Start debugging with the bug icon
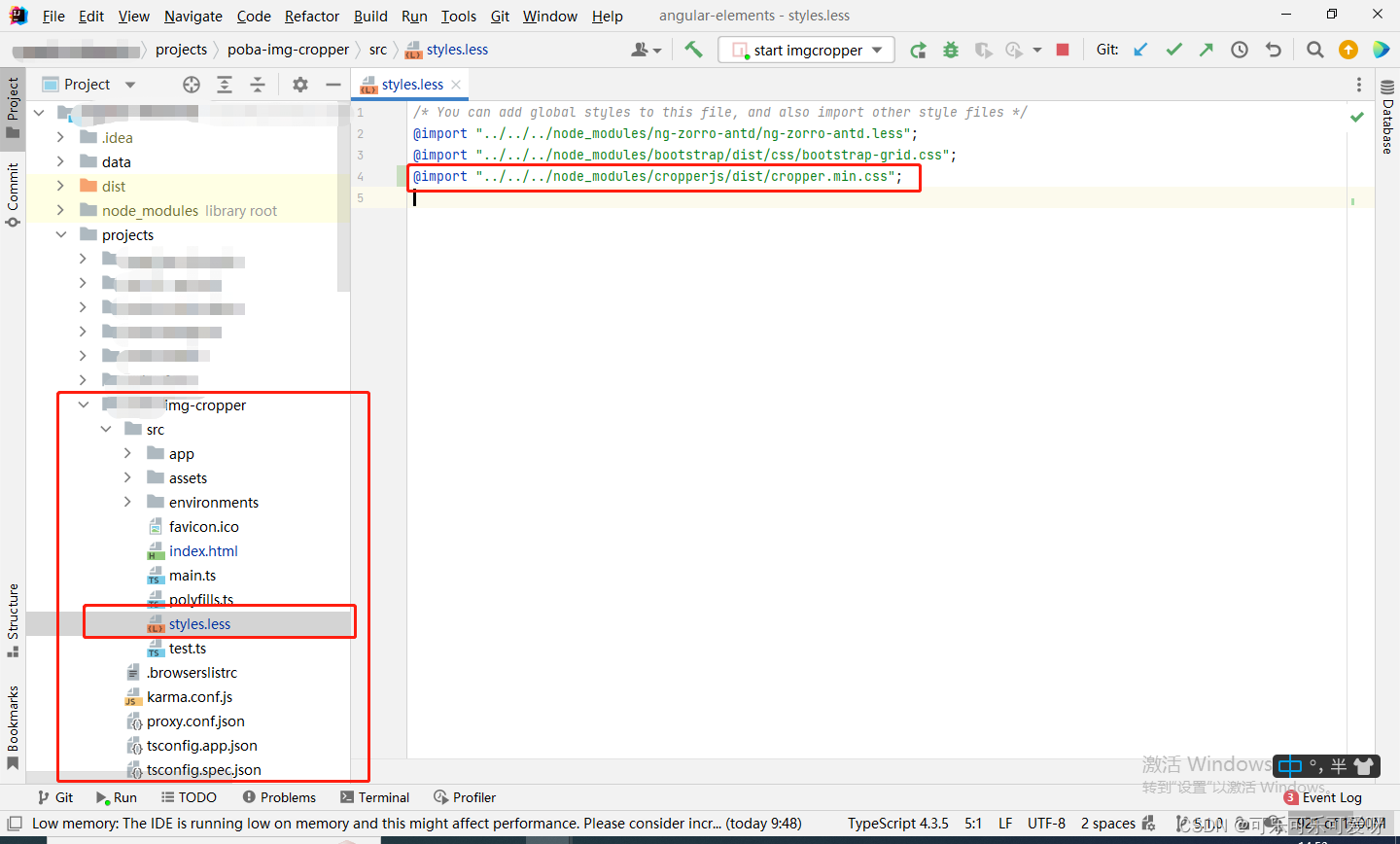1400x844 pixels. (x=951, y=50)
